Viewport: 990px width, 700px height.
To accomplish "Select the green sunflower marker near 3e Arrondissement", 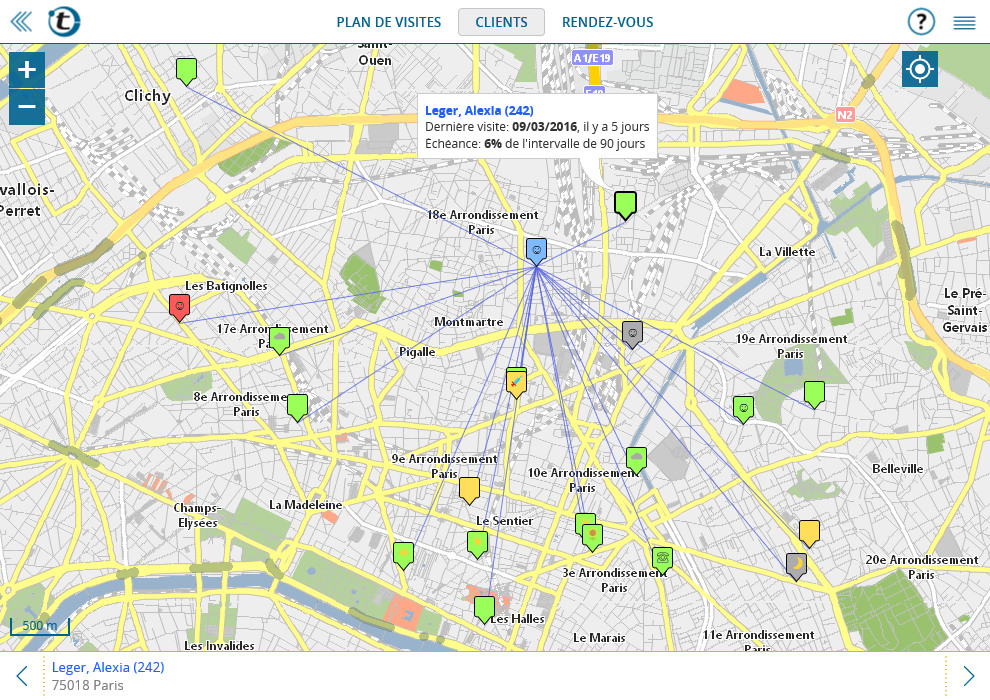I will pos(591,533).
